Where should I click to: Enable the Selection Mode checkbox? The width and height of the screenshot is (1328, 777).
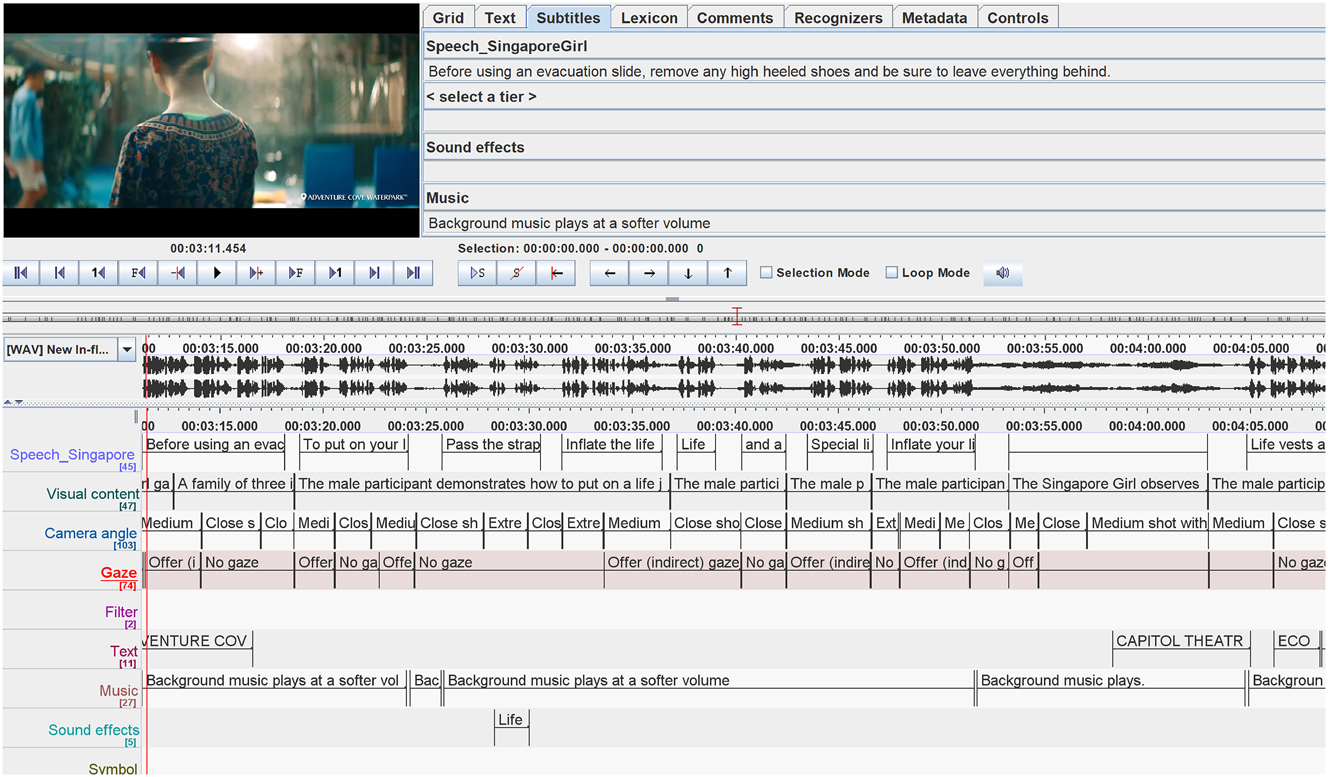tap(766, 273)
